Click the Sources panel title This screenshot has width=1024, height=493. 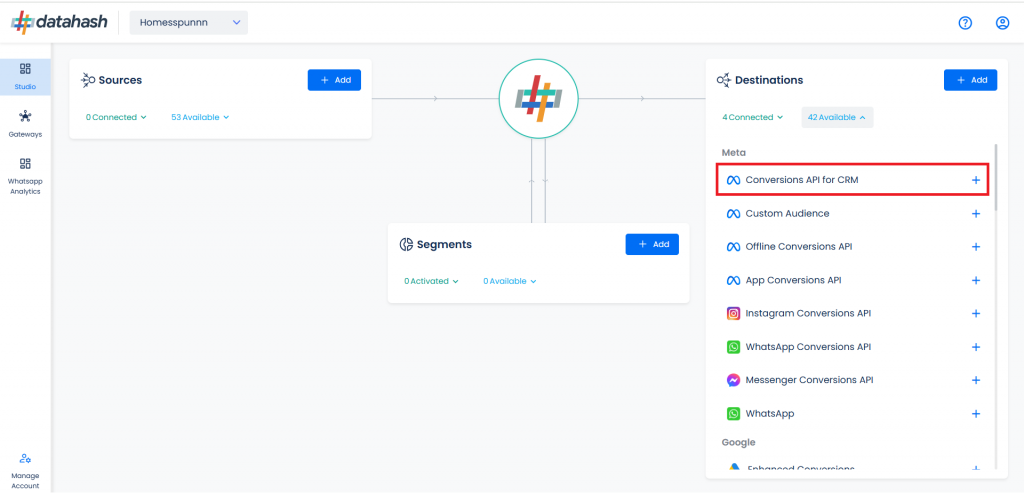coord(120,80)
